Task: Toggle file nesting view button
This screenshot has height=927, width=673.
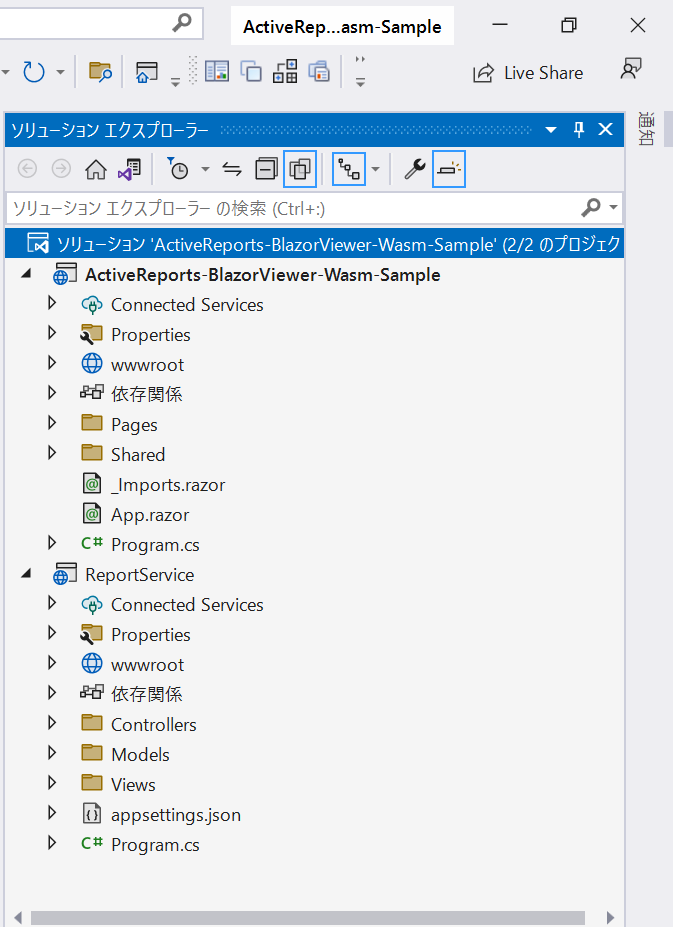Action: coord(349,170)
